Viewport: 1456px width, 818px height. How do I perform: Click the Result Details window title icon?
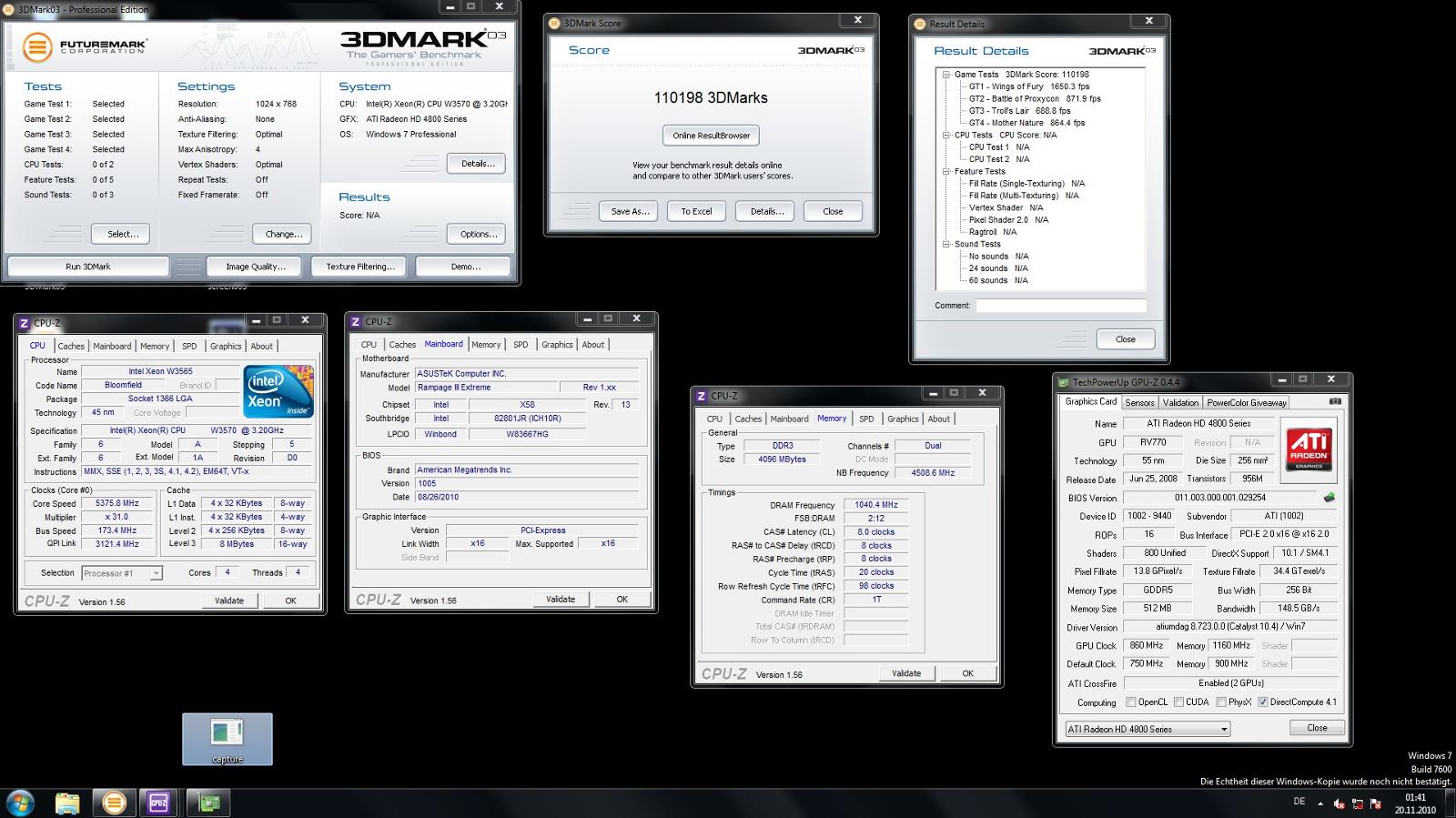pyautogui.click(x=922, y=24)
